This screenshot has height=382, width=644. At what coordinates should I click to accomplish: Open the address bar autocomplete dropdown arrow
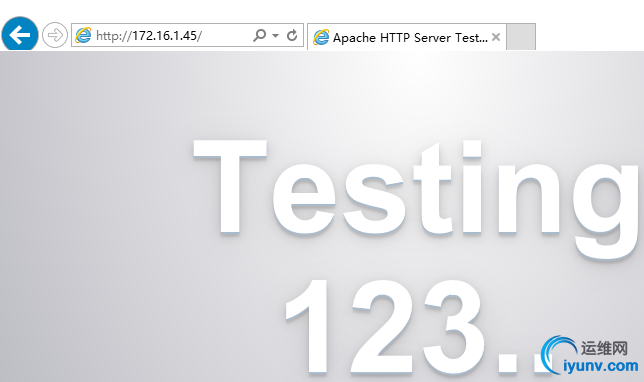(276, 36)
